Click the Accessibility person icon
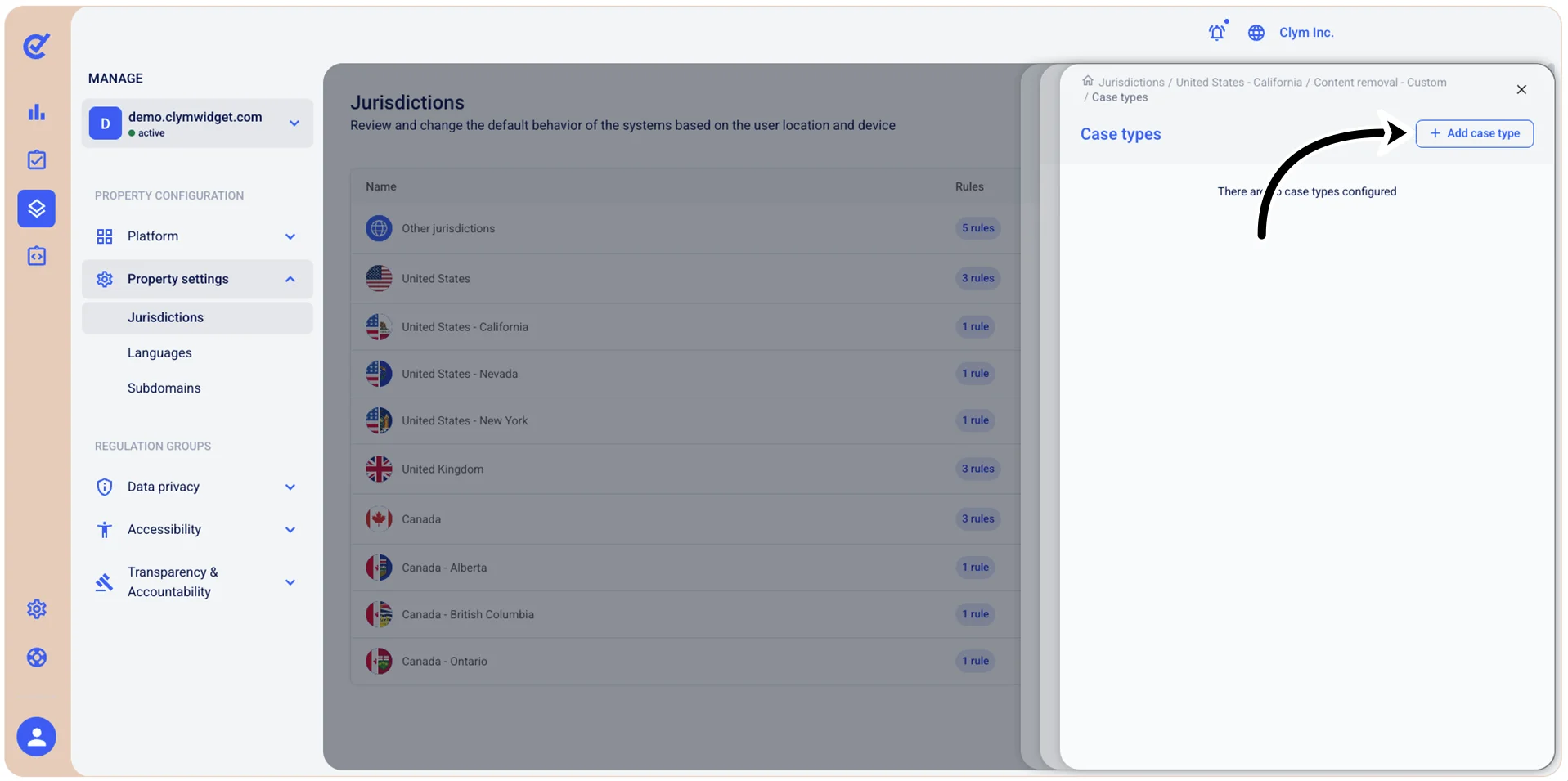The height and width of the screenshot is (781, 1568). tap(105, 530)
